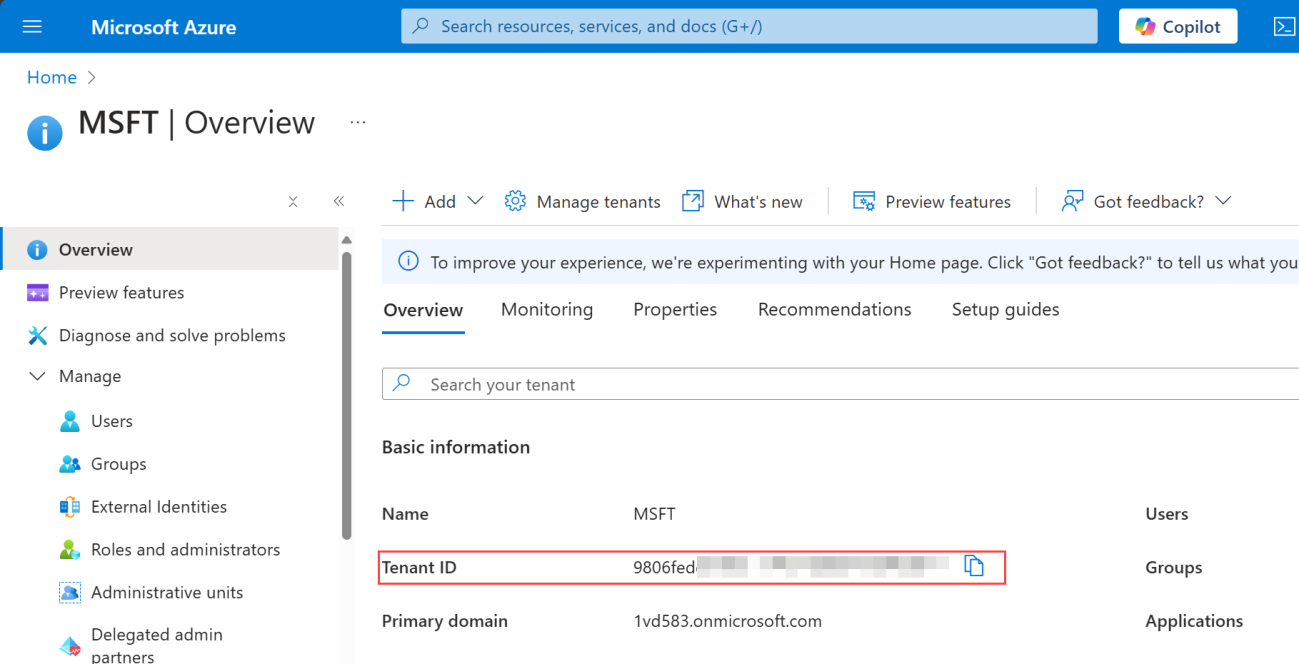Go to the Home breadcrumb link
This screenshot has height=664, width=1299.
point(52,77)
